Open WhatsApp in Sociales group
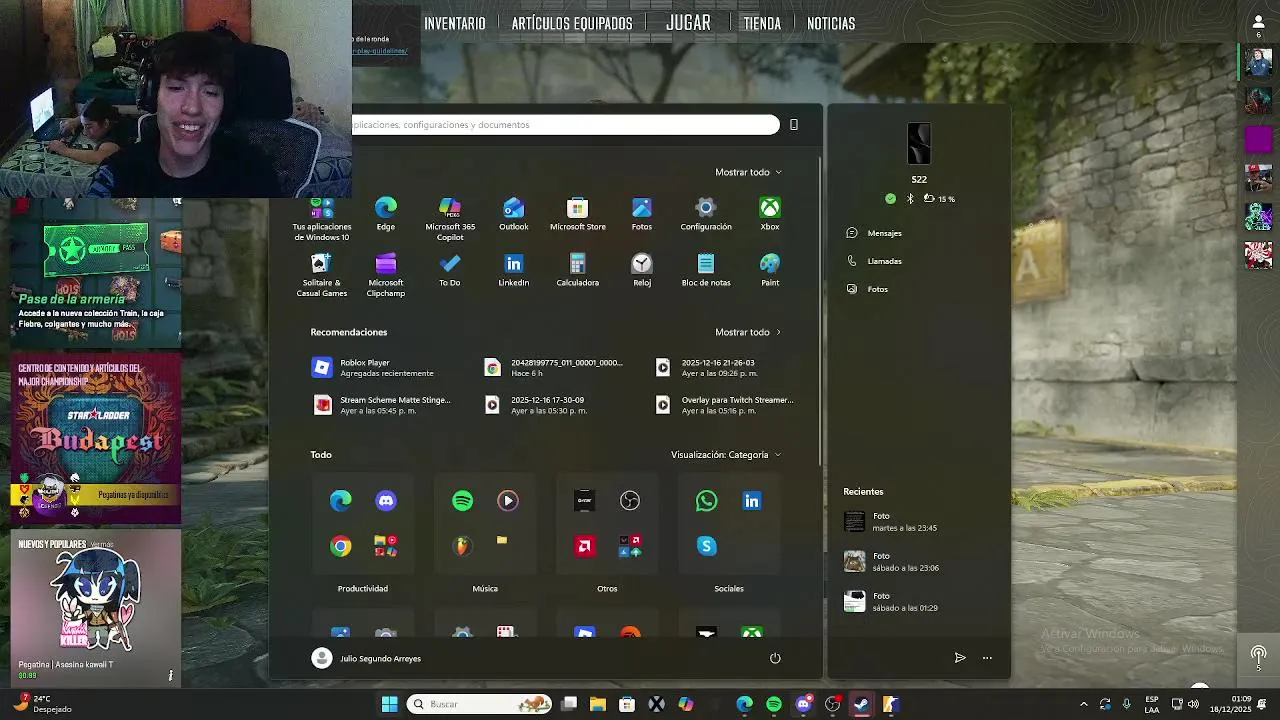Image resolution: width=1280 pixels, height=720 pixels. click(706, 500)
